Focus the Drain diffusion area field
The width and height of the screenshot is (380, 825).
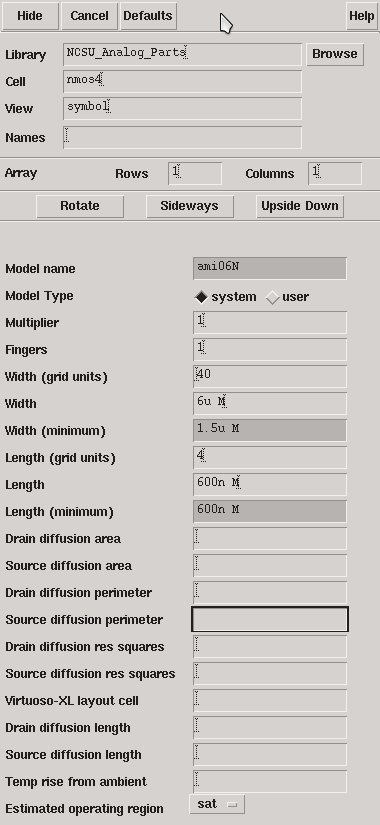click(270, 538)
